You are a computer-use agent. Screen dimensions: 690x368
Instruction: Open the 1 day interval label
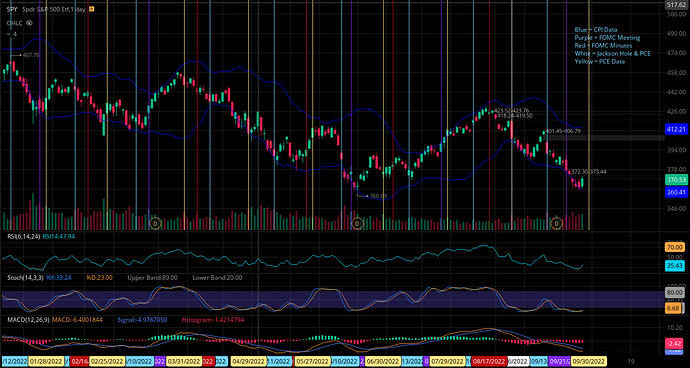click(x=79, y=9)
